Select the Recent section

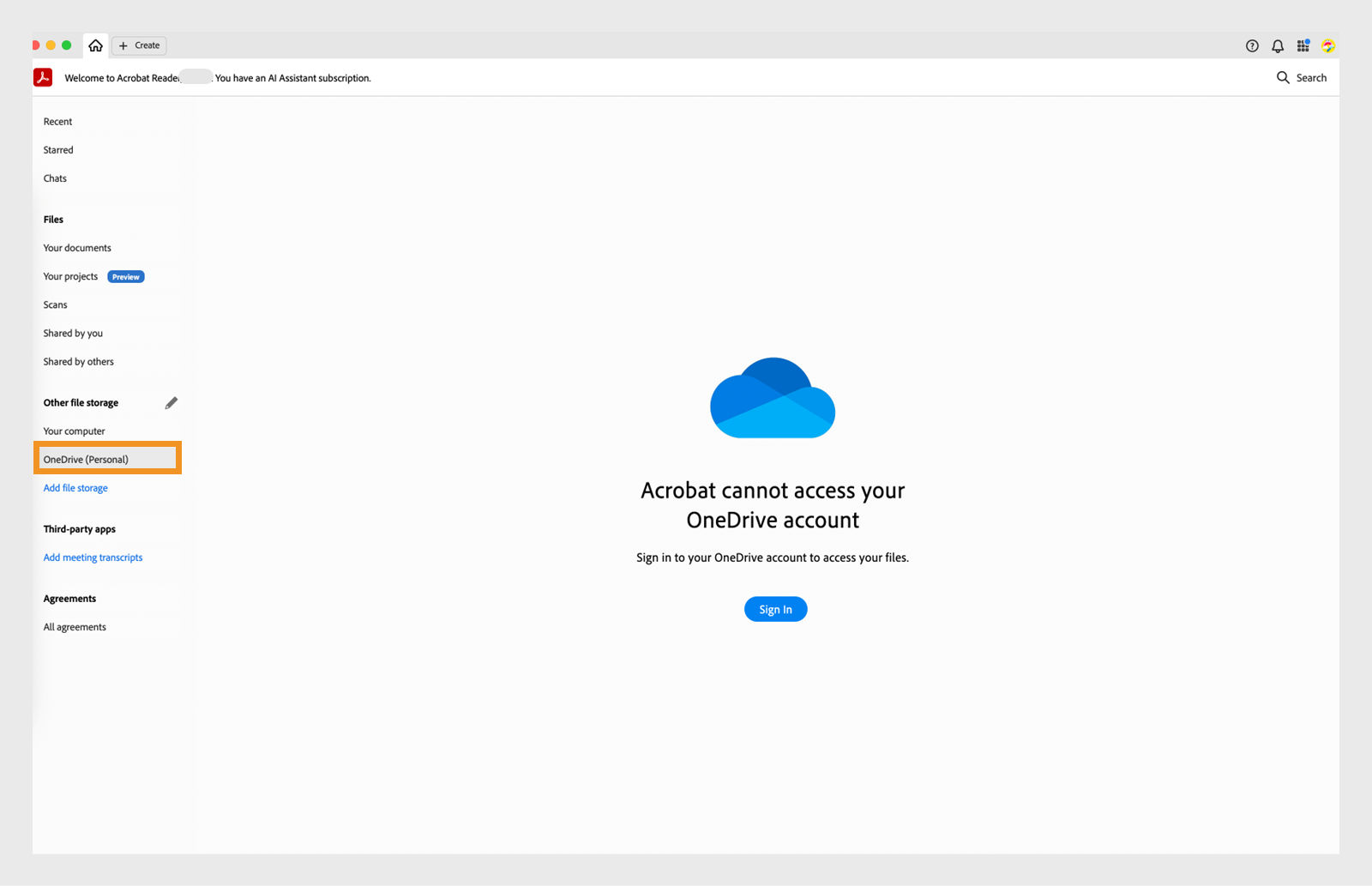[x=57, y=121]
